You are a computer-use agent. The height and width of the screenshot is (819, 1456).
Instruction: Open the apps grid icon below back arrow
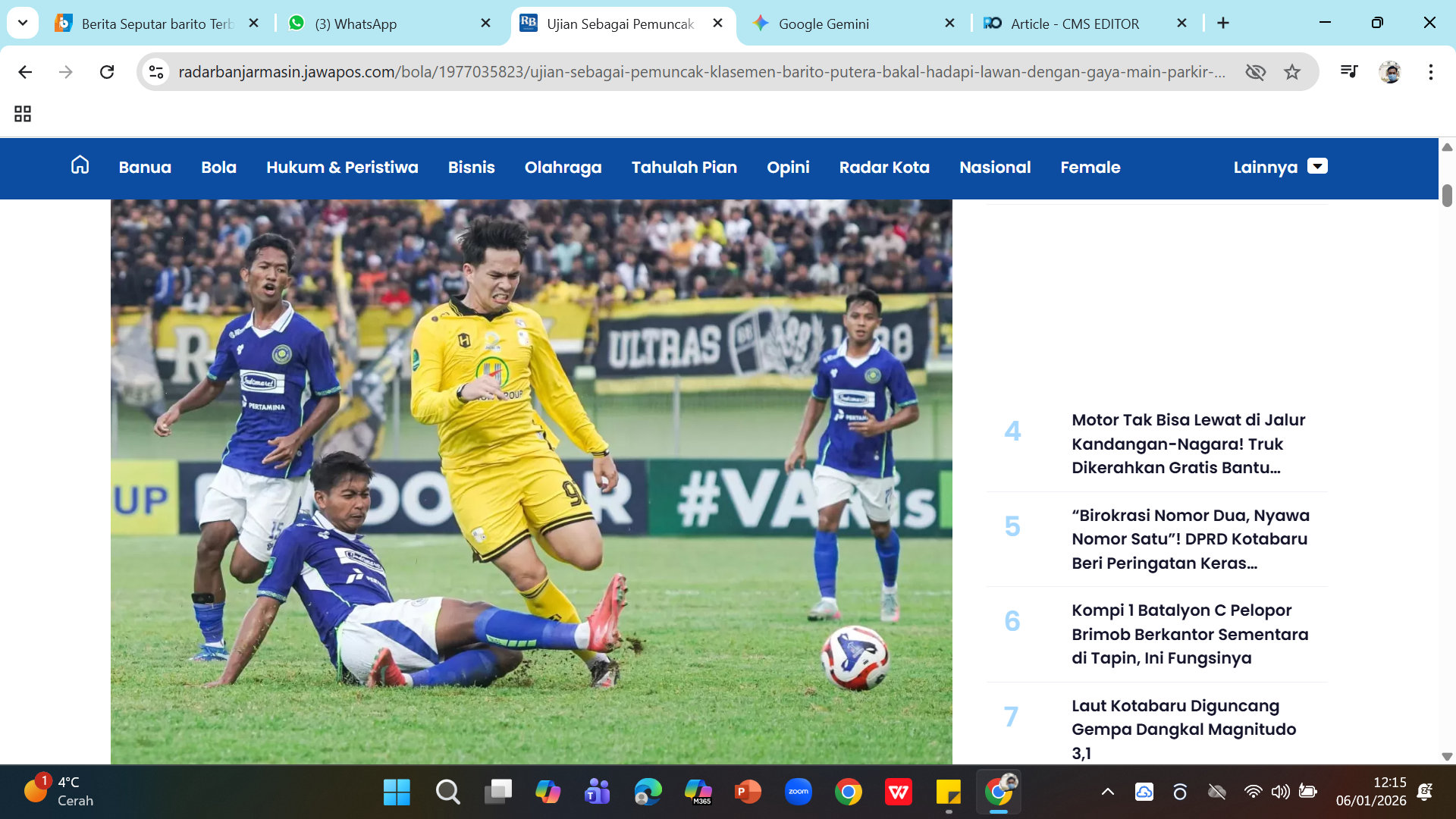pos(22,114)
